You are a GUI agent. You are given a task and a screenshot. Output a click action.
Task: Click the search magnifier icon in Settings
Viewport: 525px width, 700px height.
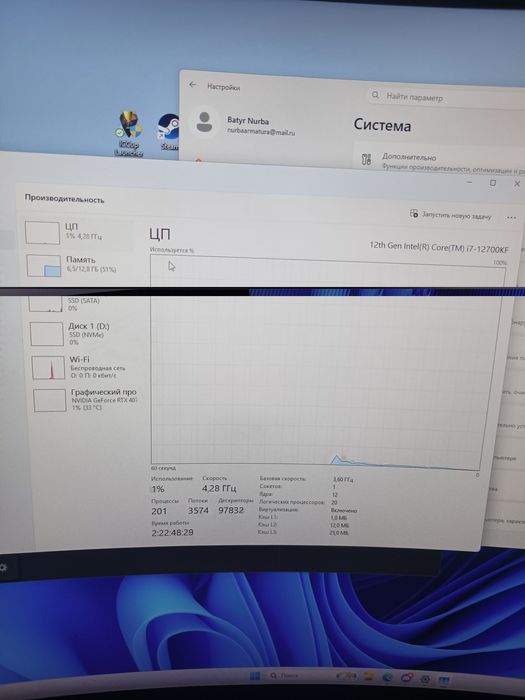(x=375, y=95)
